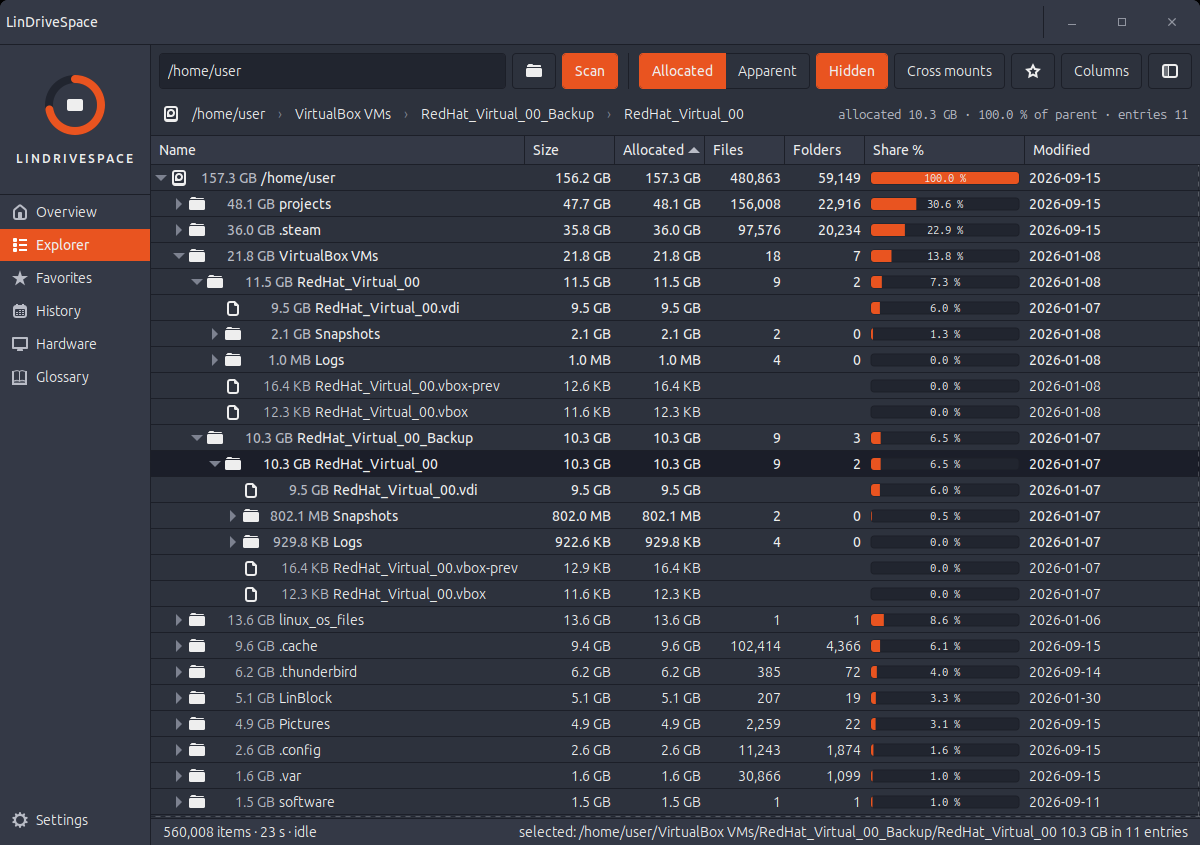Click the Glossary book icon in sidebar

click(x=19, y=377)
